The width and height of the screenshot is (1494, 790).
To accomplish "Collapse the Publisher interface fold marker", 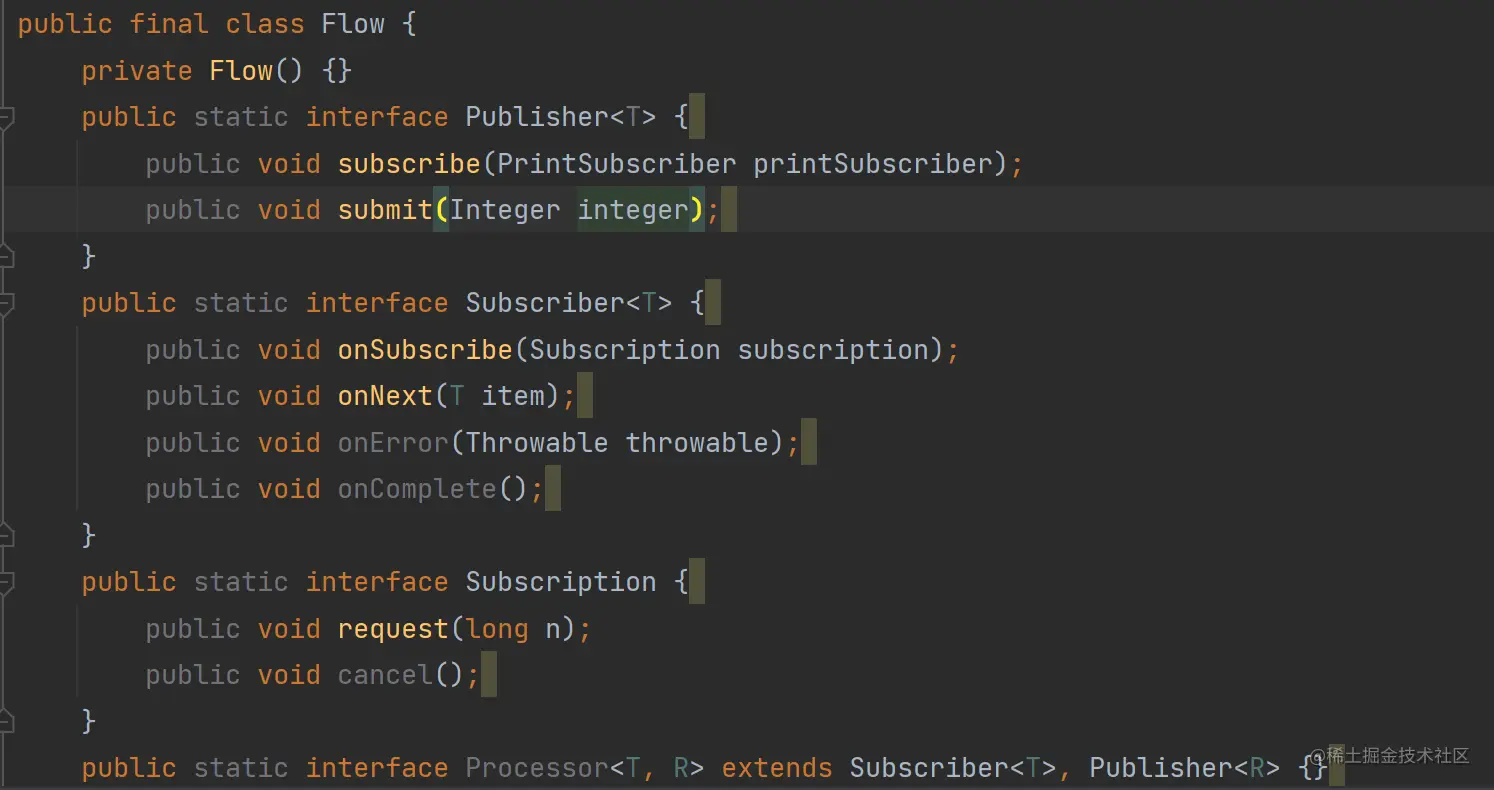I will [5, 119].
